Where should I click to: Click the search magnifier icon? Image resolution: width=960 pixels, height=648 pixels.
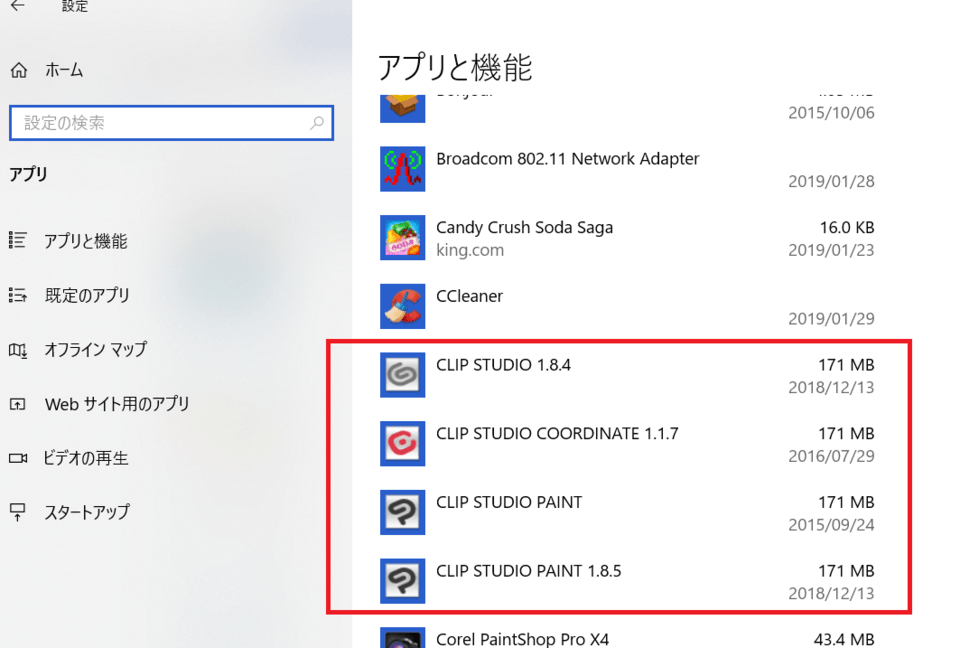pos(317,123)
